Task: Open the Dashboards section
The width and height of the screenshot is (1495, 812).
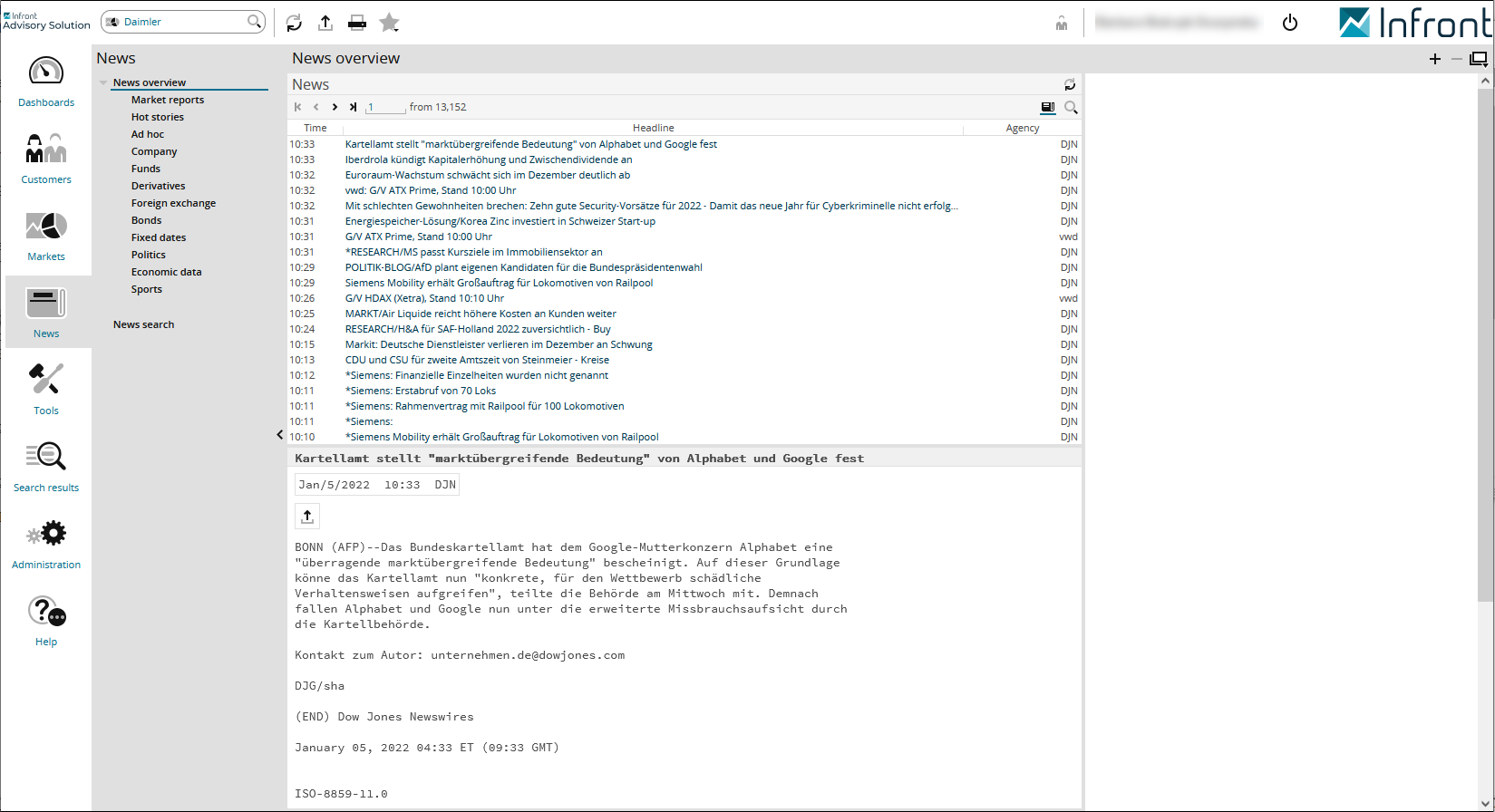Action: click(x=46, y=82)
